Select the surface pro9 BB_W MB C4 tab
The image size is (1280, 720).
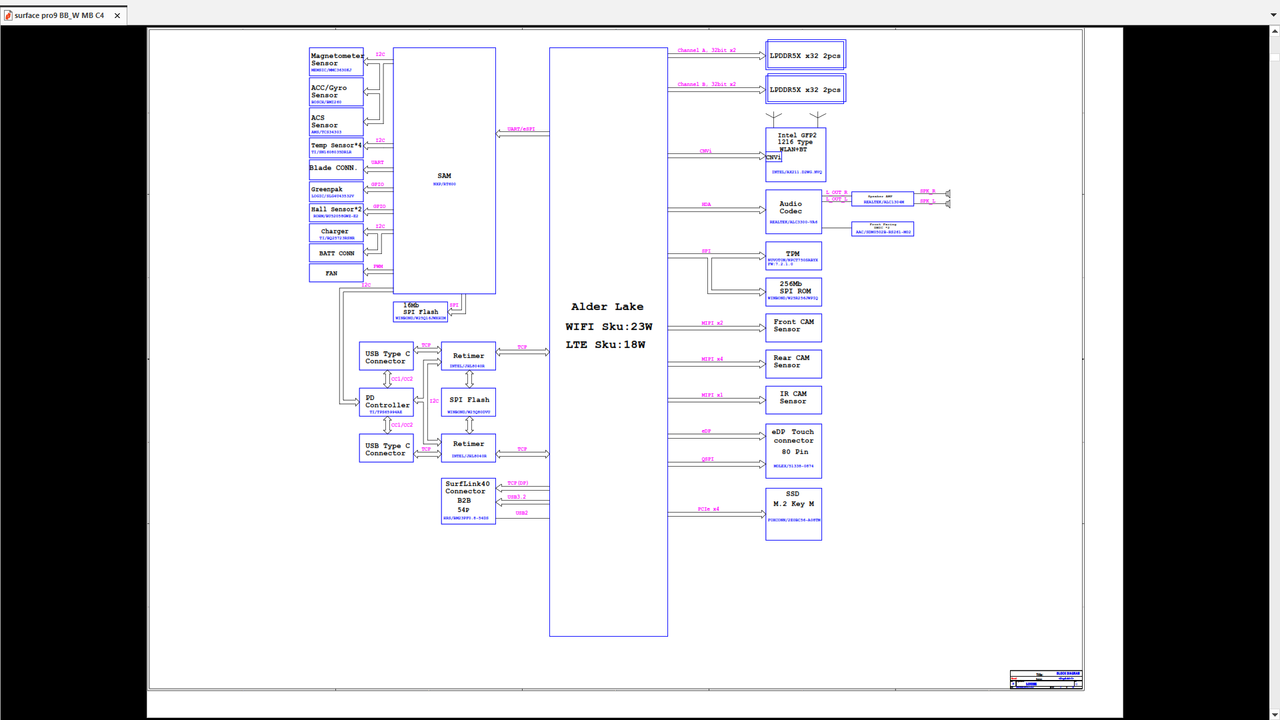coord(64,15)
